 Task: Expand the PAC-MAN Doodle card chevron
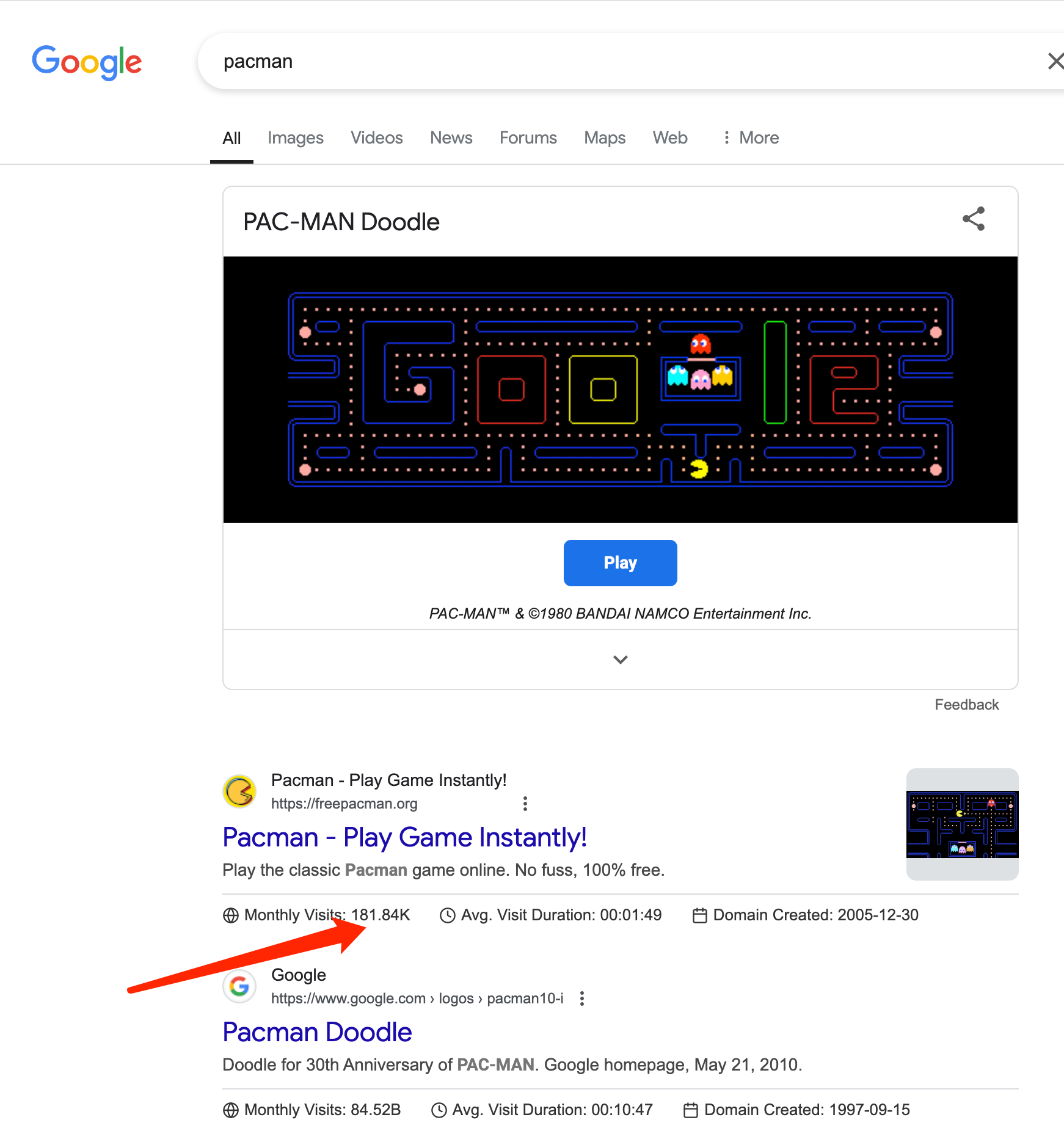(x=621, y=660)
